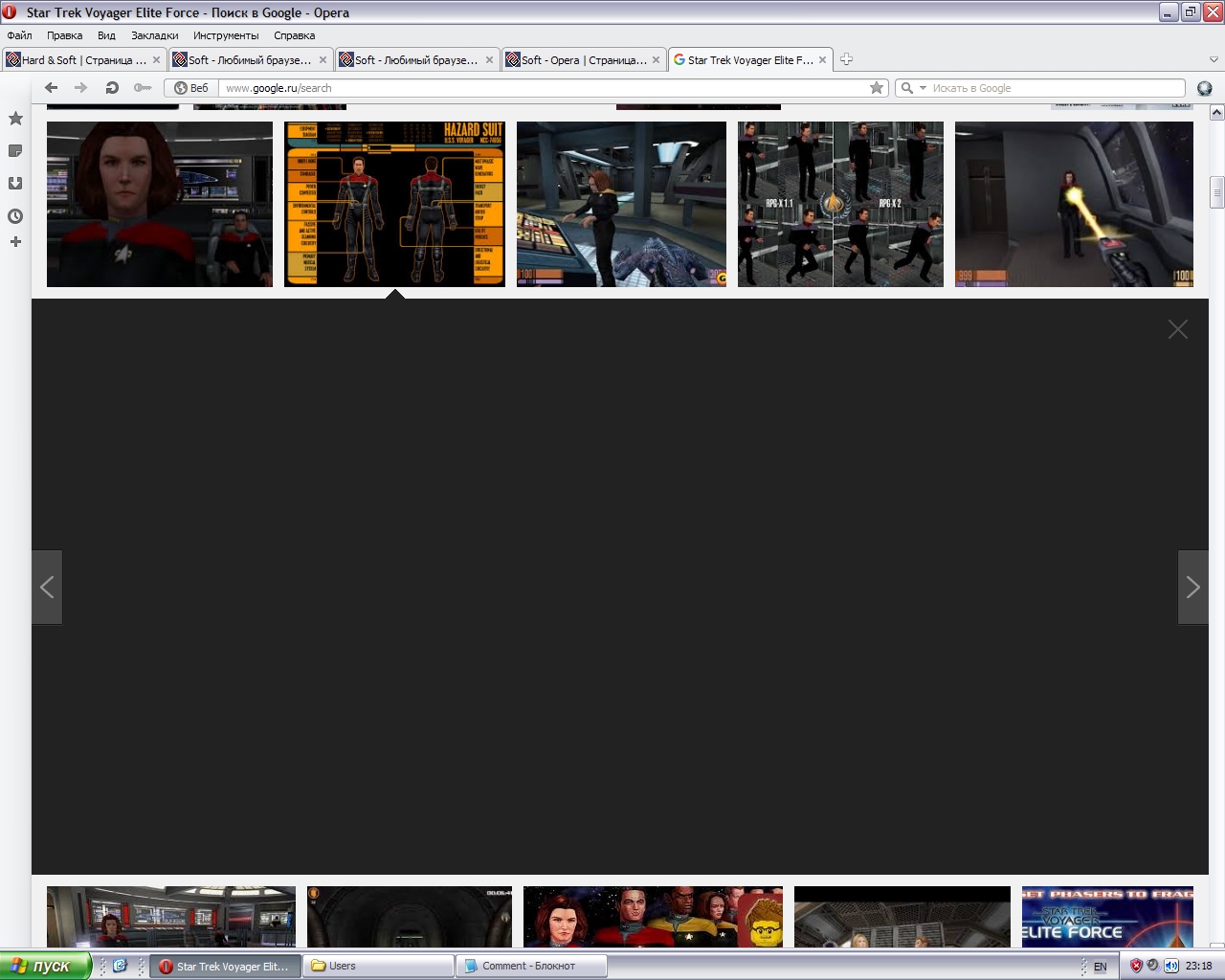Click the page vertical scrollbar thumb
This screenshot has width=1225, height=980.
[x=1217, y=192]
